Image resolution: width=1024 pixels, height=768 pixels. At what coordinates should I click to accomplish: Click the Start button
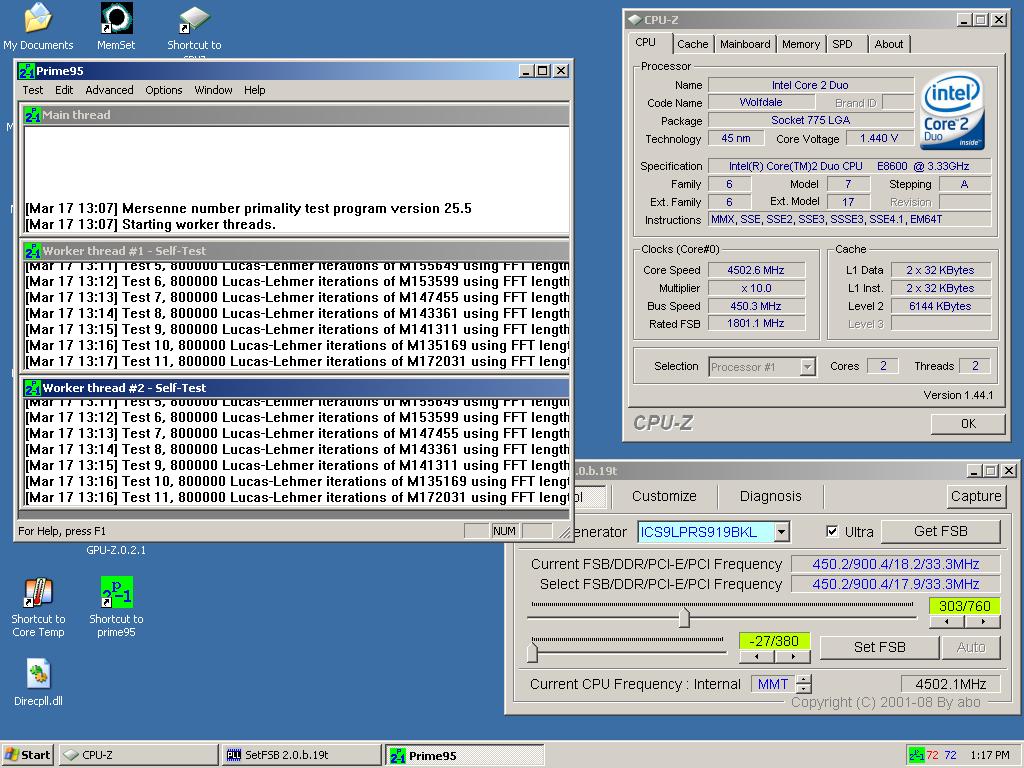click(x=27, y=755)
